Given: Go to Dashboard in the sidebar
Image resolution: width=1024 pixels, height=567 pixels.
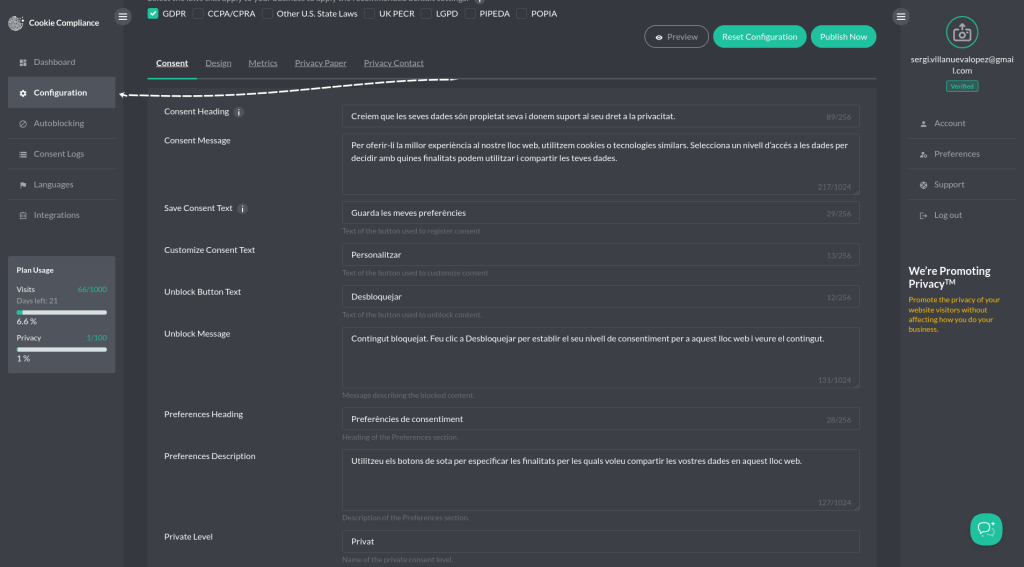Looking at the screenshot, I should [54, 62].
